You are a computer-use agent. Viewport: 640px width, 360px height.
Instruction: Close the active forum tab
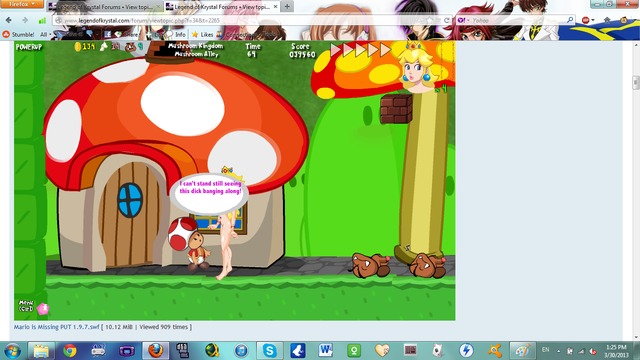(275, 7)
